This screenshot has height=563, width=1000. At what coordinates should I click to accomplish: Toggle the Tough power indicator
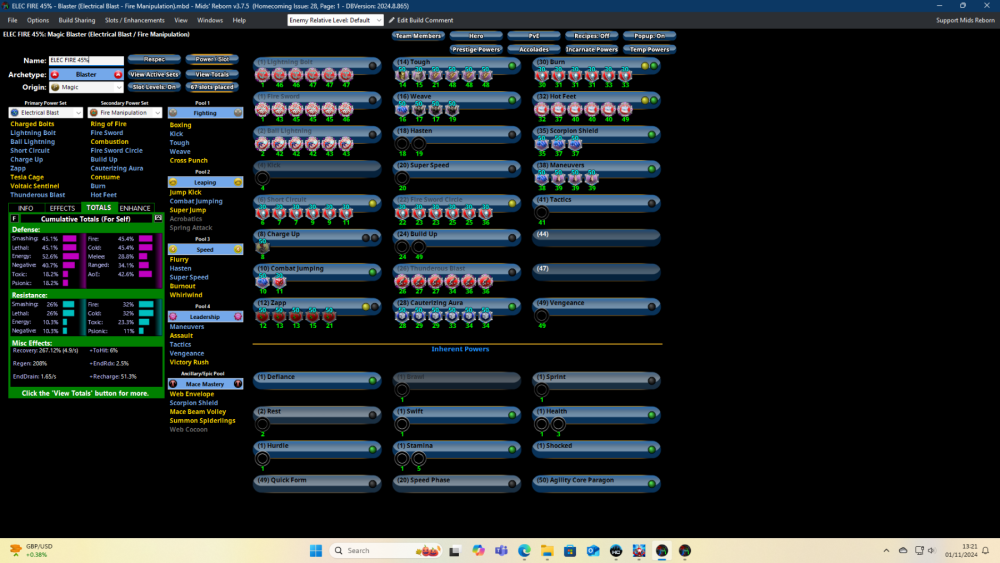(x=512, y=66)
